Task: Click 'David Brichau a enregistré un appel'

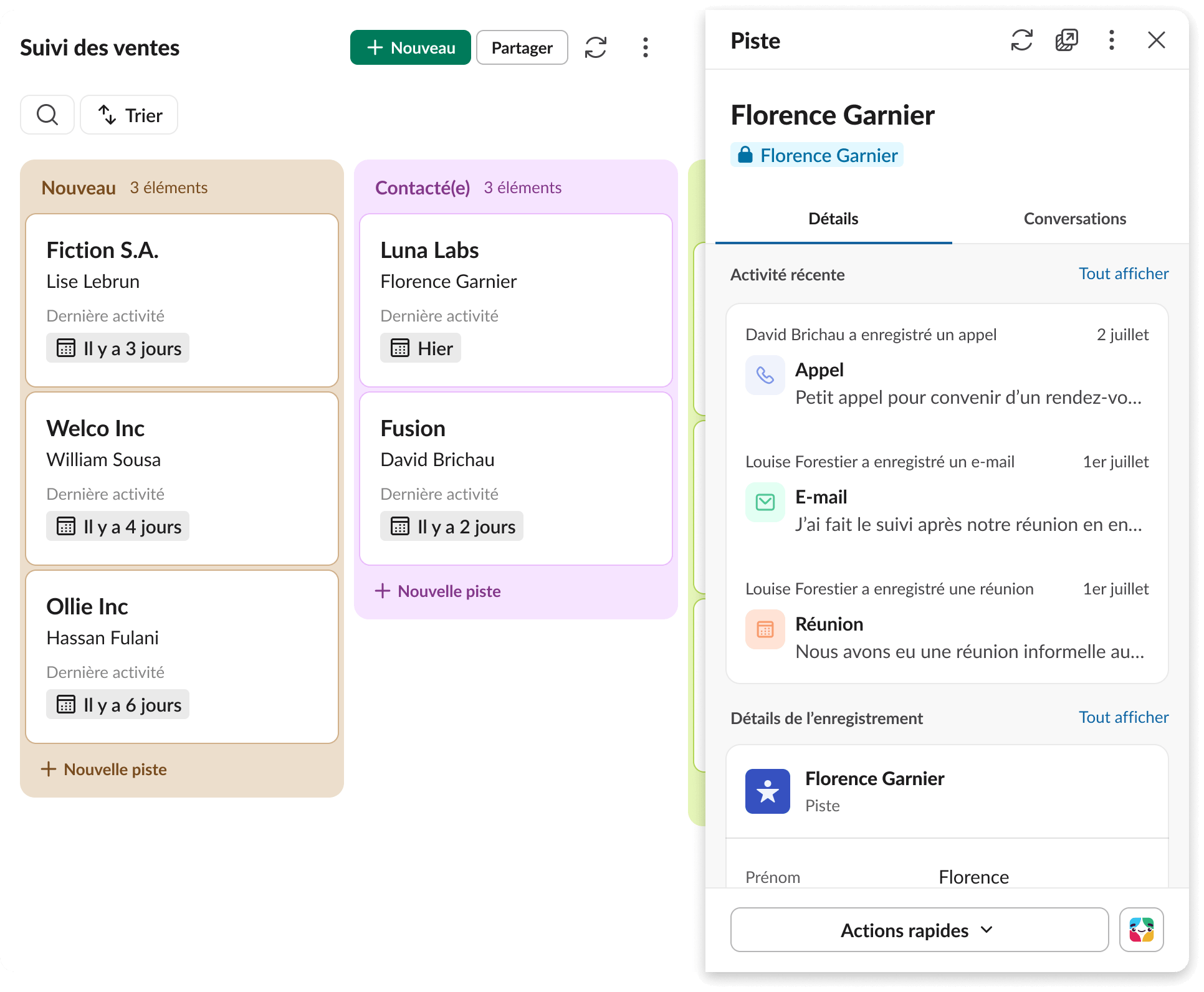Action: pos(871,335)
